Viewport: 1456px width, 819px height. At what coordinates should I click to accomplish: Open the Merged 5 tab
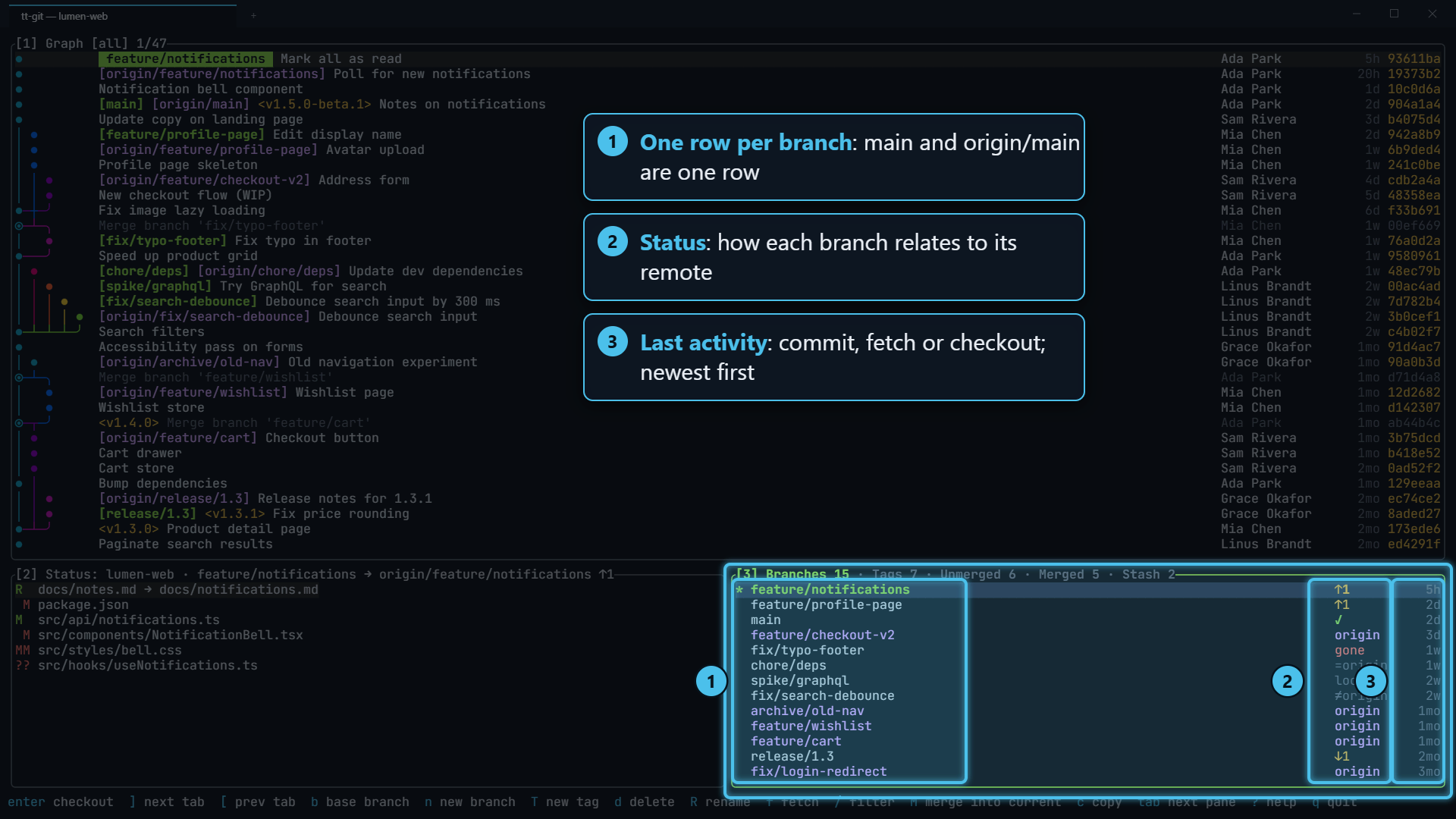click(x=1069, y=574)
